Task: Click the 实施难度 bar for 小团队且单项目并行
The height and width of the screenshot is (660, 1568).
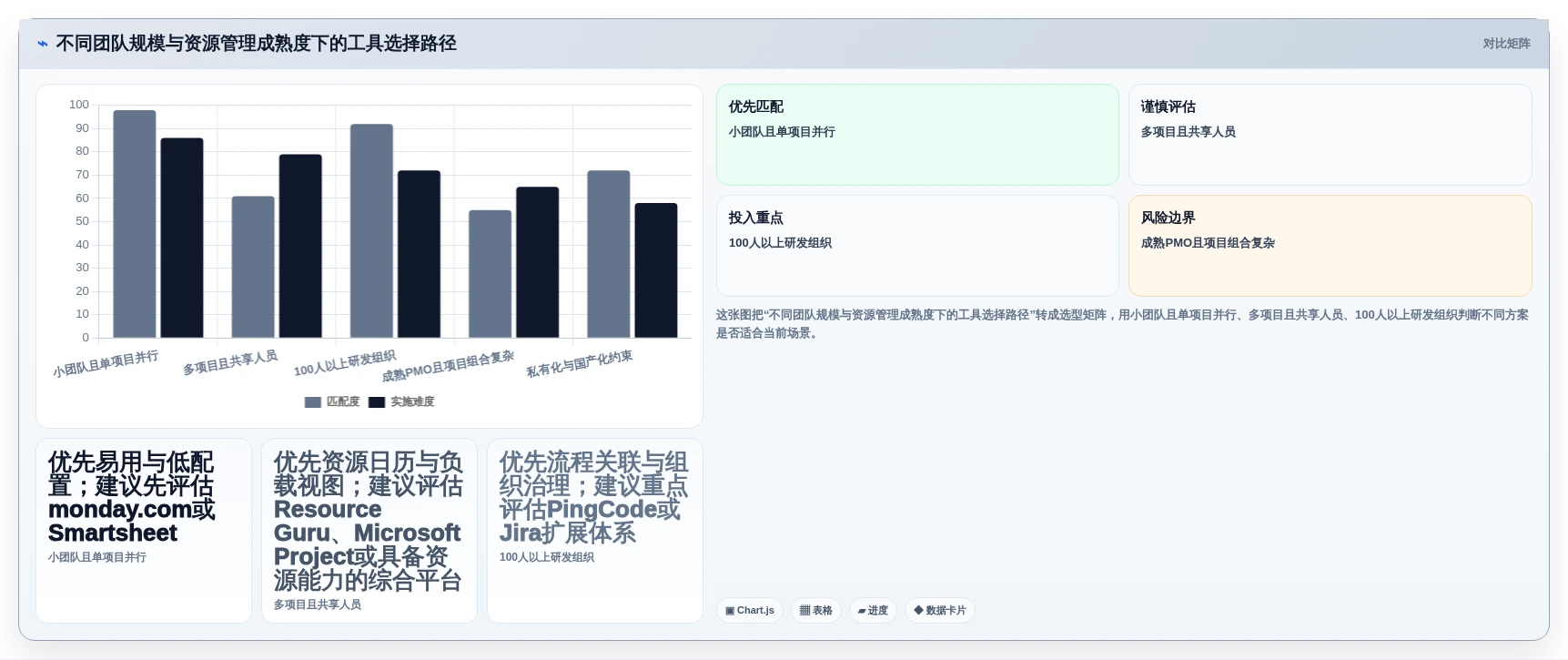Action: pyautogui.click(x=182, y=238)
